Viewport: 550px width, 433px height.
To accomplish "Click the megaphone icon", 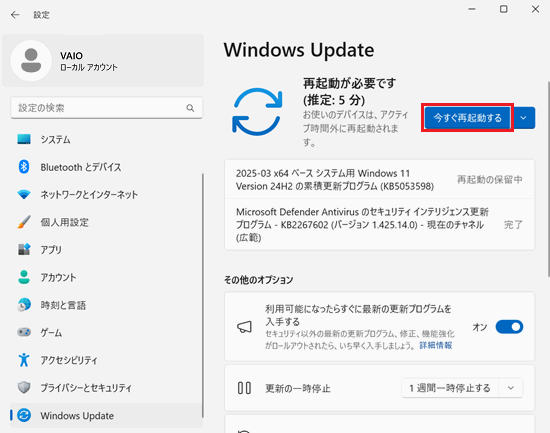I will coord(244,327).
